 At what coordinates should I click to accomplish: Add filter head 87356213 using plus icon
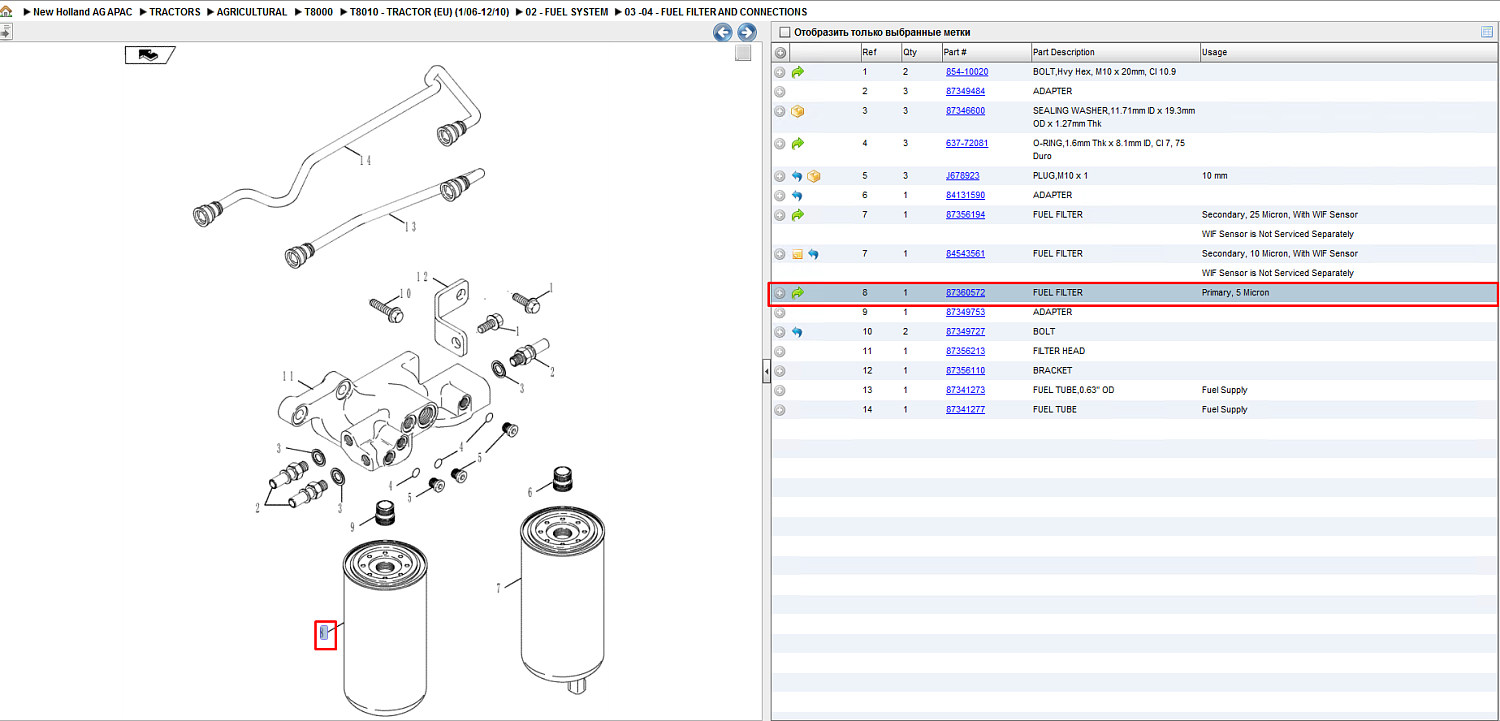click(x=780, y=351)
